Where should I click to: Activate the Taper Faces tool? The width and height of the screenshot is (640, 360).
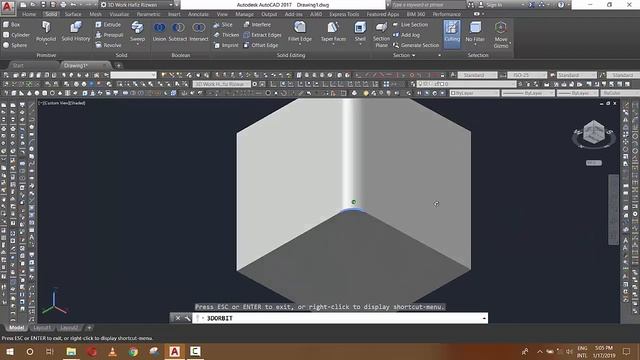(333, 32)
